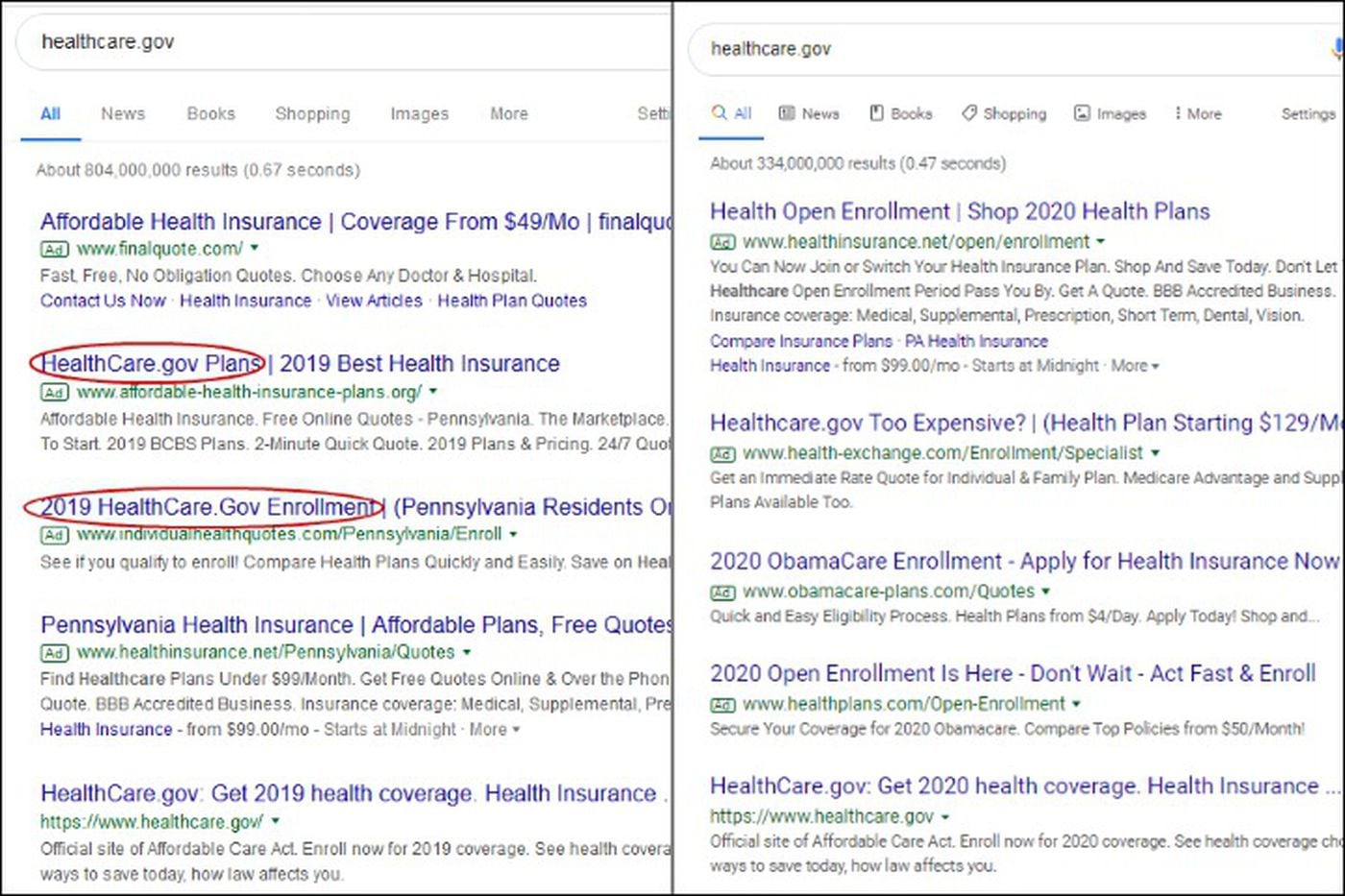Click the Ad badge beside www.obamacare-plans.com
The width and height of the screenshot is (1345, 896).
click(722, 593)
